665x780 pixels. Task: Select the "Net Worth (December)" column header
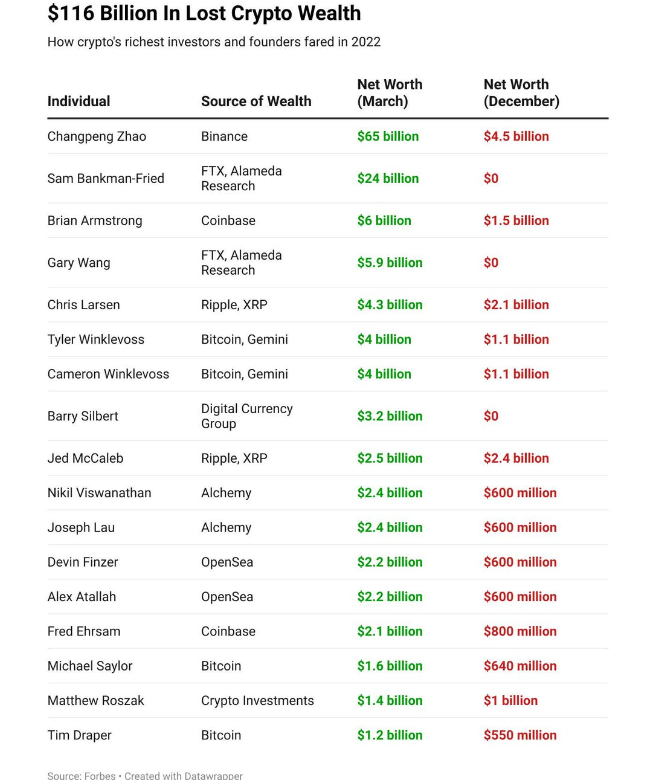click(521, 93)
